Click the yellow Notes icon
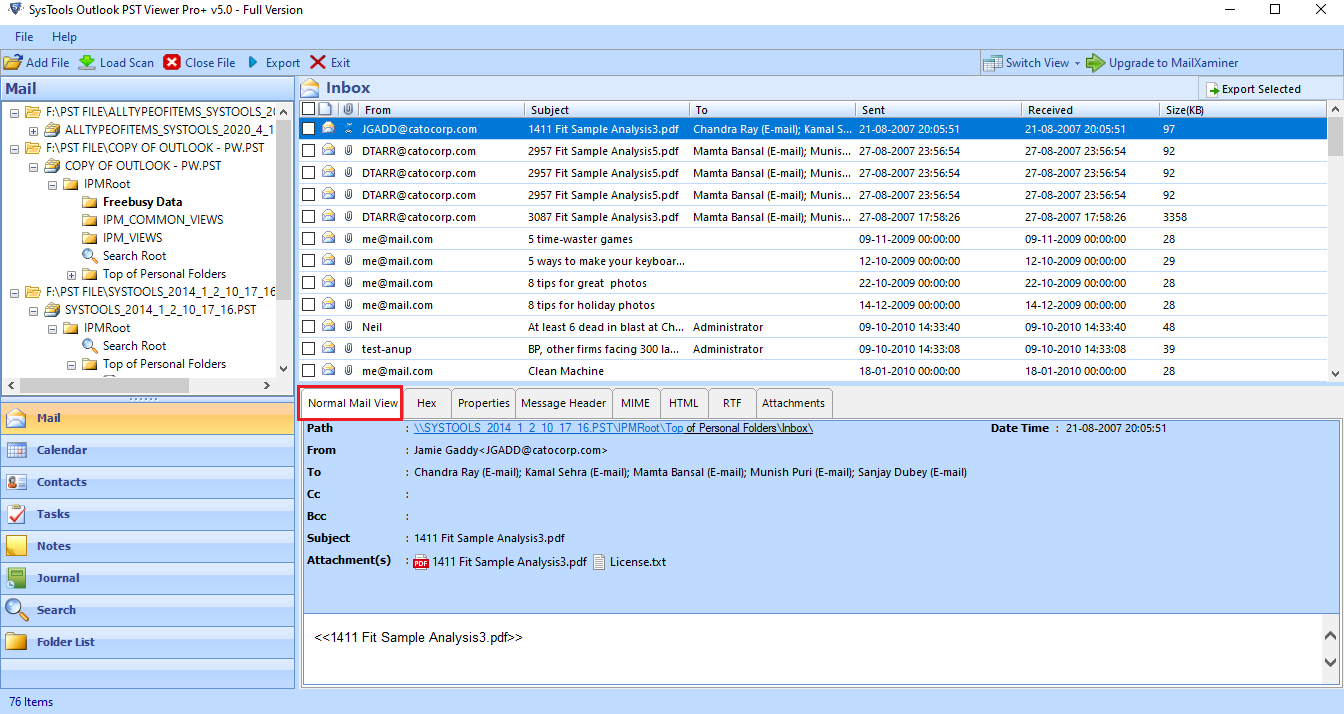1344x714 pixels. [x=16, y=546]
